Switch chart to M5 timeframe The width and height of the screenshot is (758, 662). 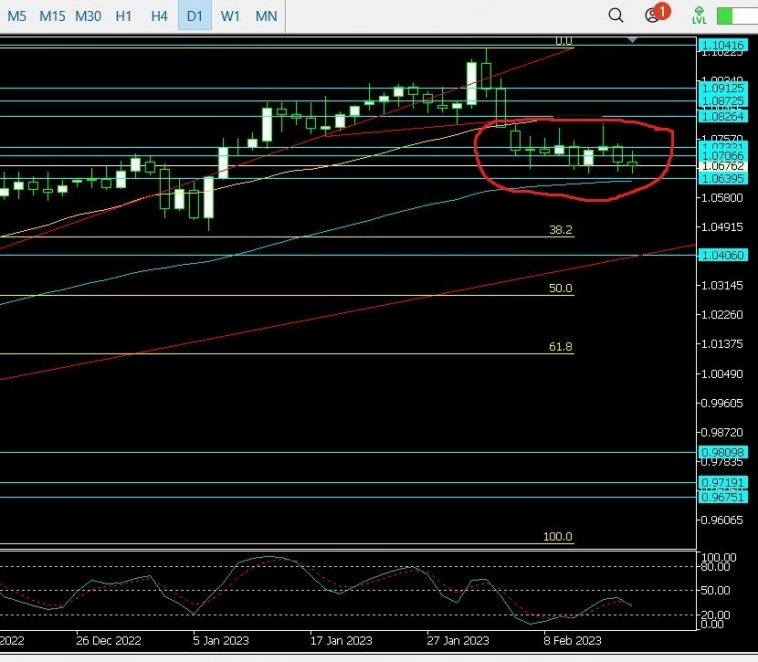click(18, 16)
